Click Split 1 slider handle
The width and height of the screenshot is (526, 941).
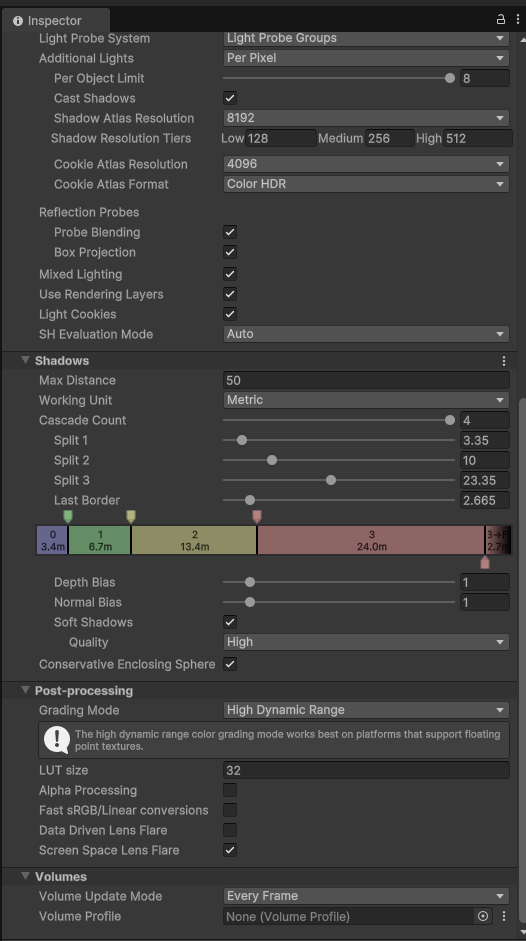(x=242, y=440)
